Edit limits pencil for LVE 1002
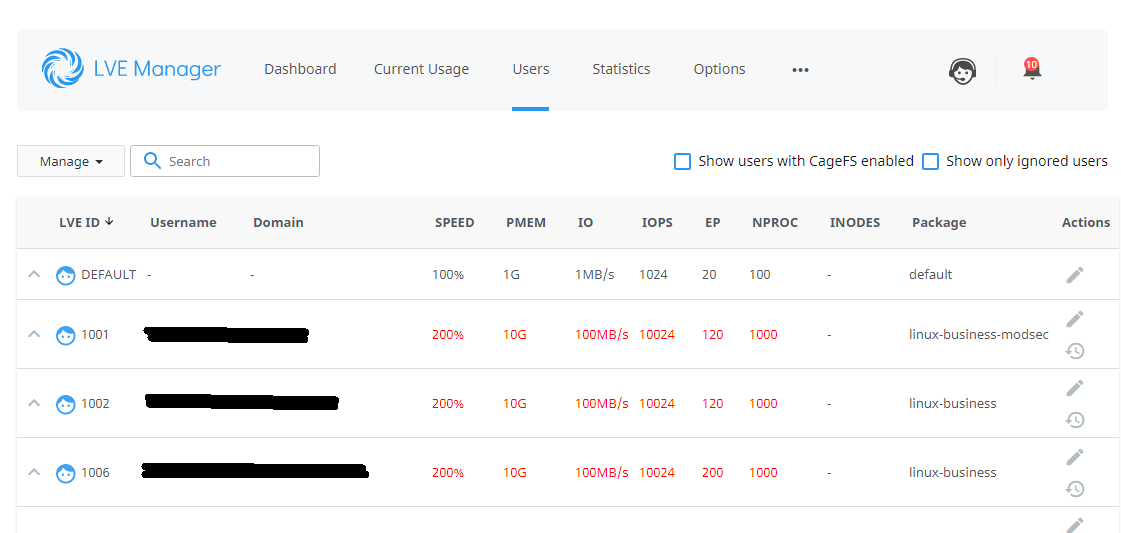Viewport: 1121px width, 533px height. pos(1075,387)
